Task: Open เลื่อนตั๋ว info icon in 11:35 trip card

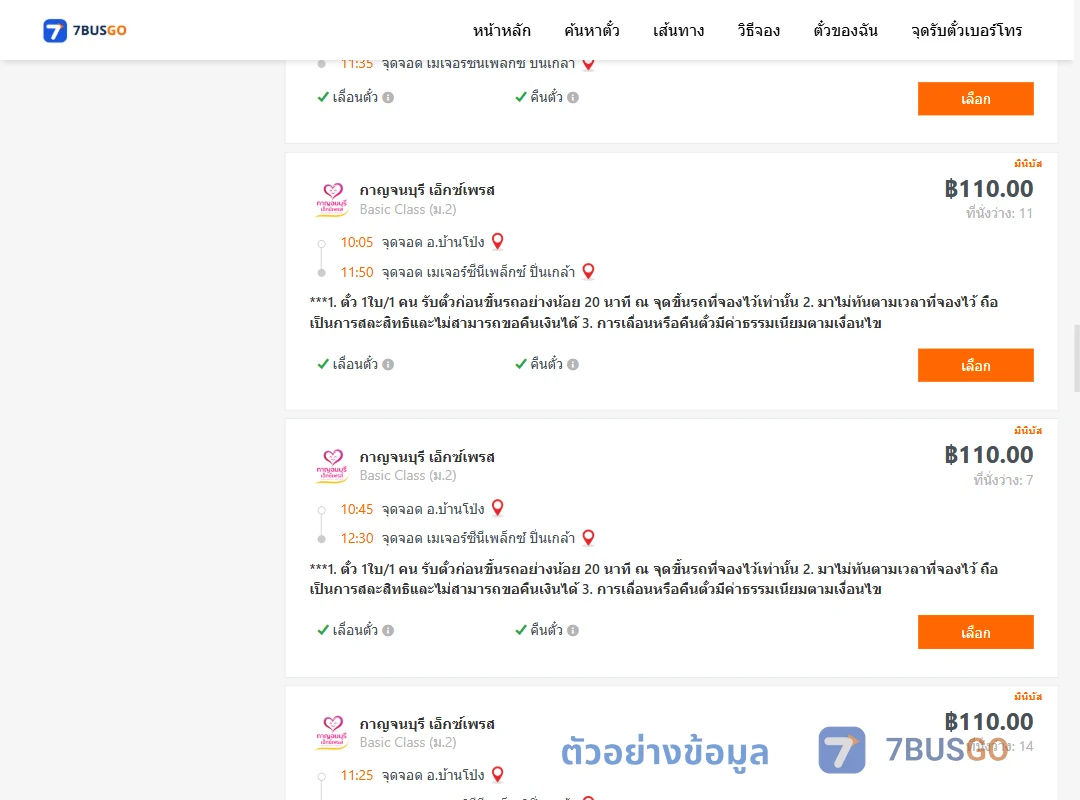Action: pos(388,98)
